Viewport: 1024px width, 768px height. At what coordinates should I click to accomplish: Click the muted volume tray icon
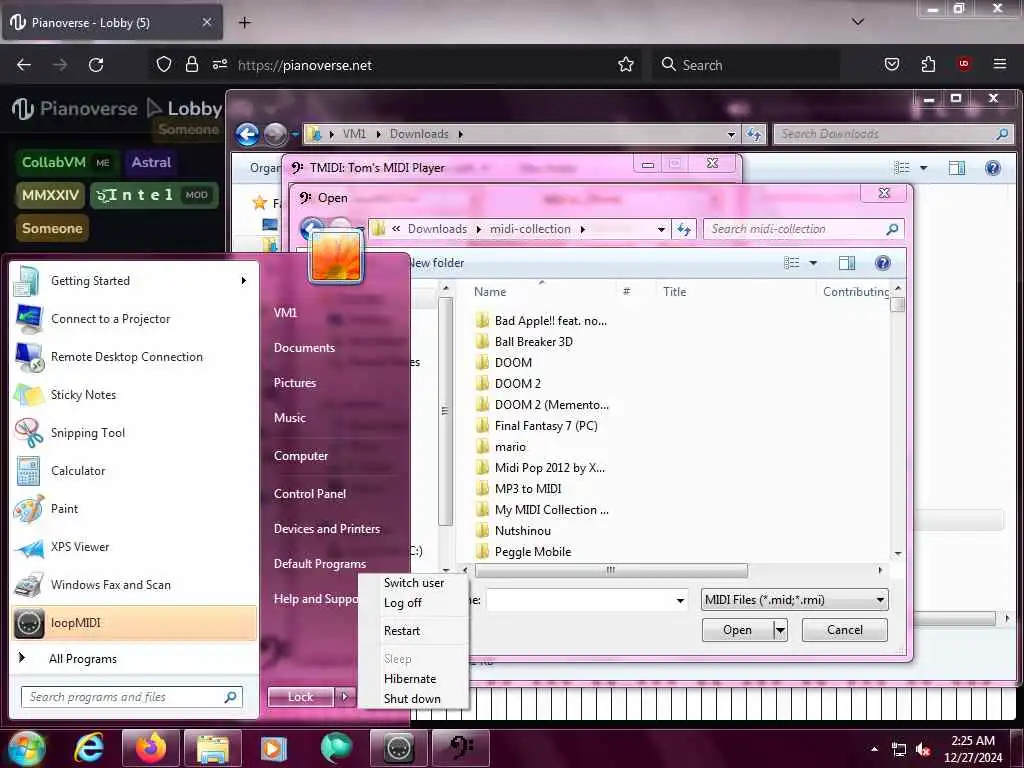click(x=923, y=750)
